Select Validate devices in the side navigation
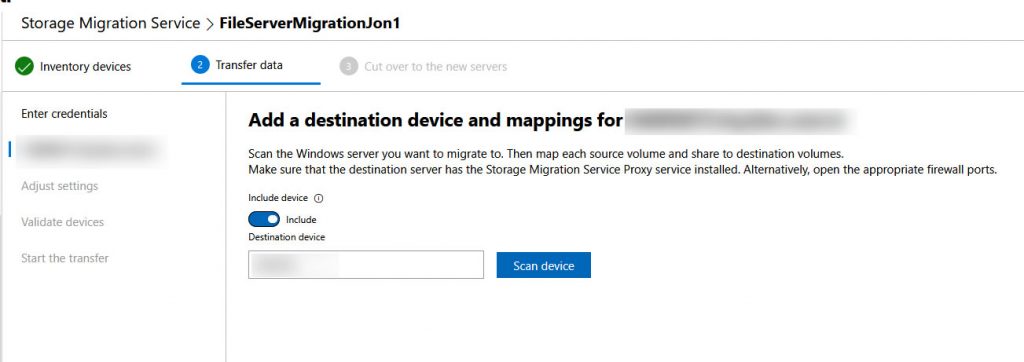Screen dimensions: 1024x362 coord(63,222)
